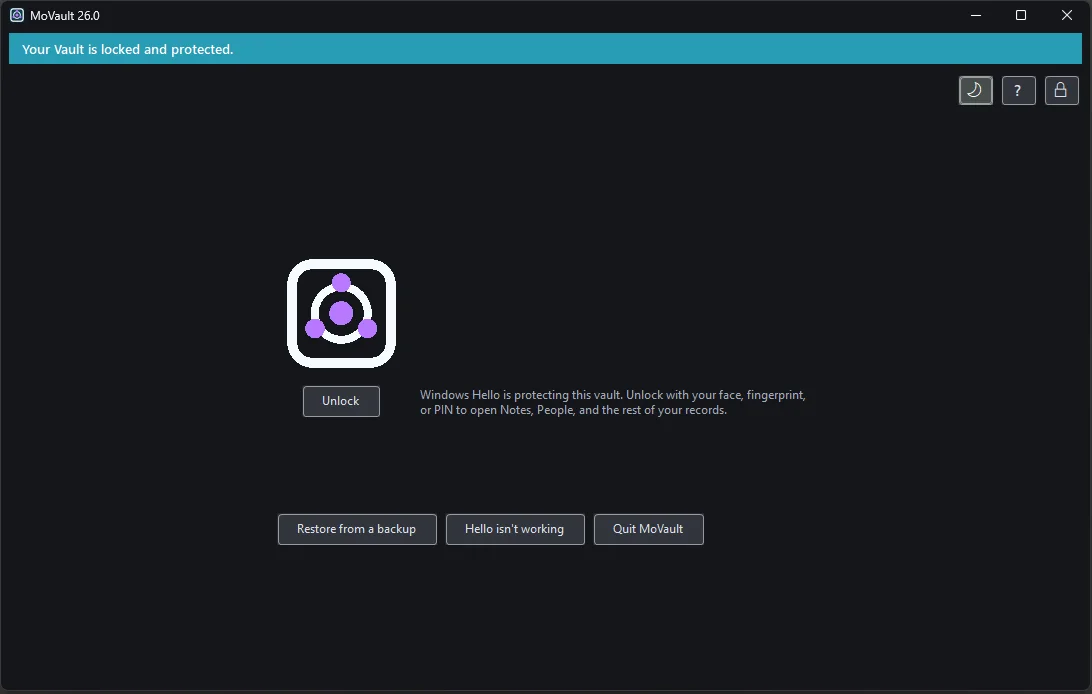Quit MoVault using the button

pyautogui.click(x=648, y=529)
